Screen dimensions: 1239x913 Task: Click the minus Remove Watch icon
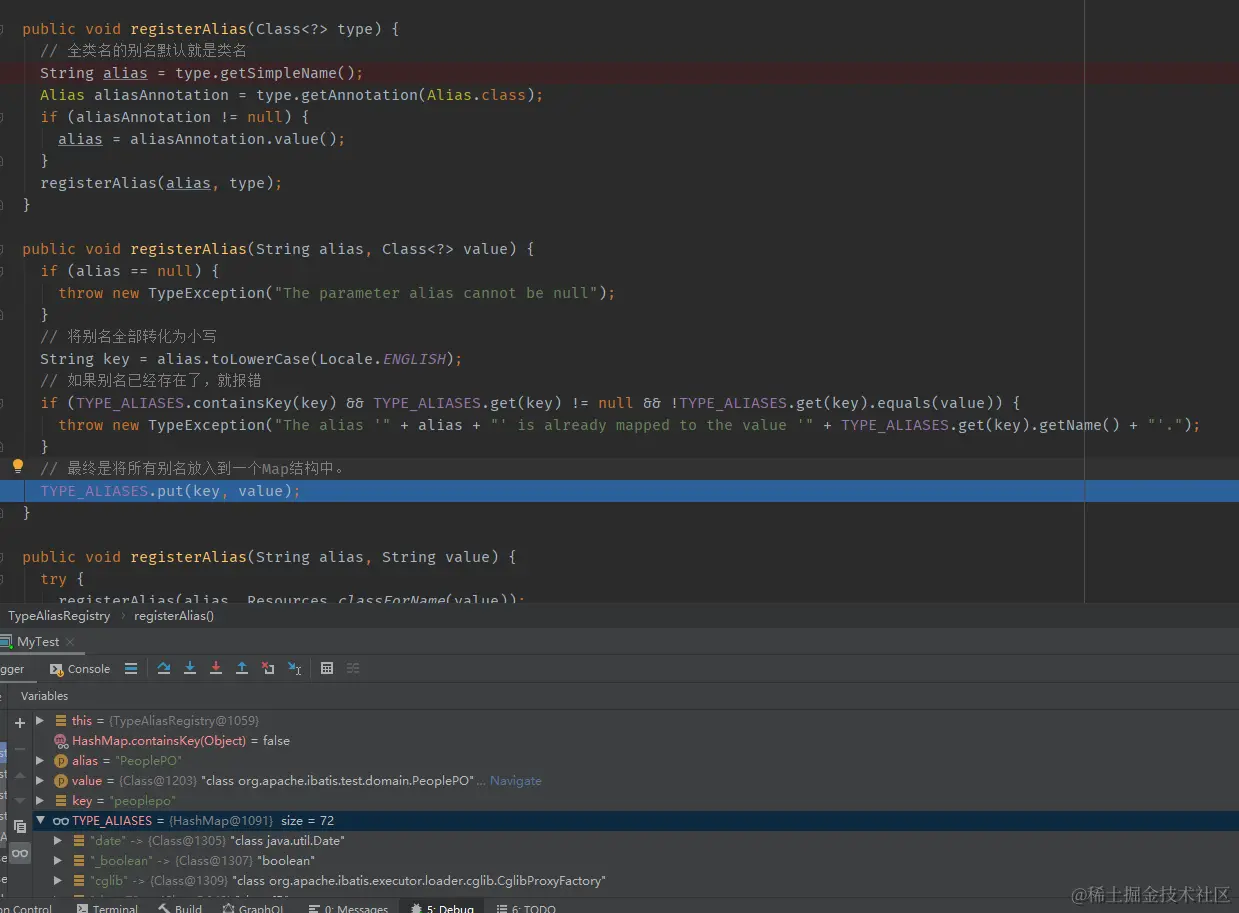pos(20,749)
